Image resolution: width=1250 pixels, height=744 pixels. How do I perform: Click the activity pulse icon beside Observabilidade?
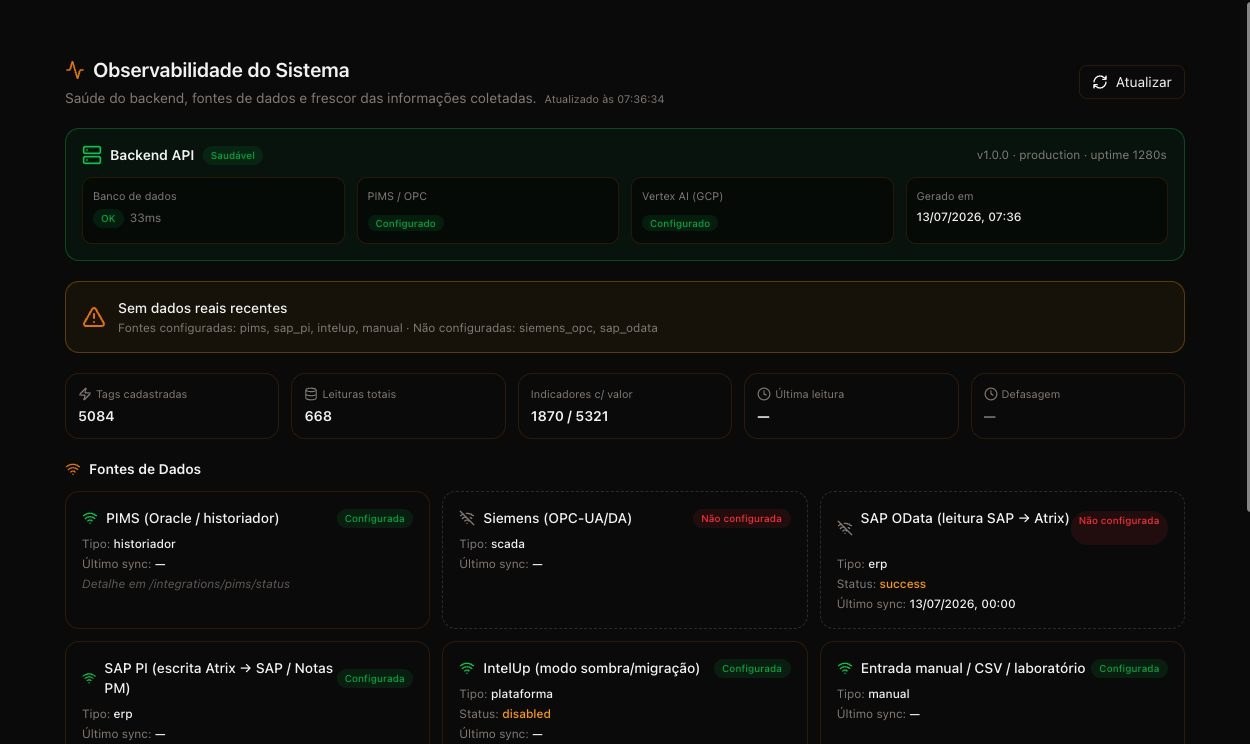tap(74, 70)
